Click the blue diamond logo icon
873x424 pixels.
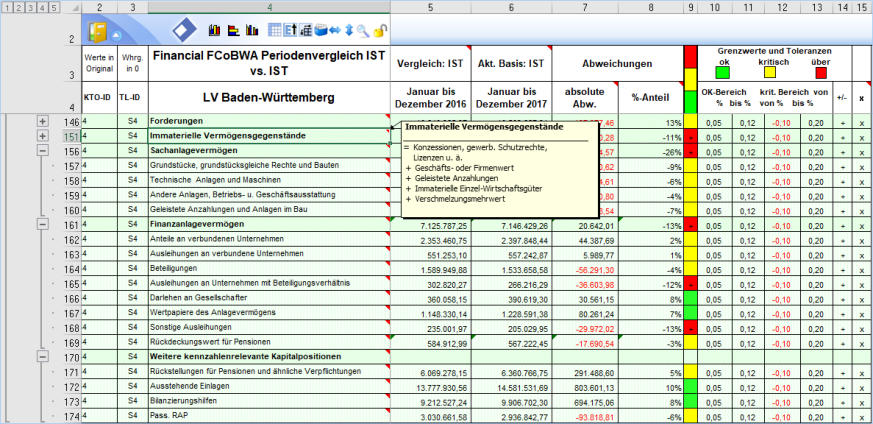tap(185, 29)
